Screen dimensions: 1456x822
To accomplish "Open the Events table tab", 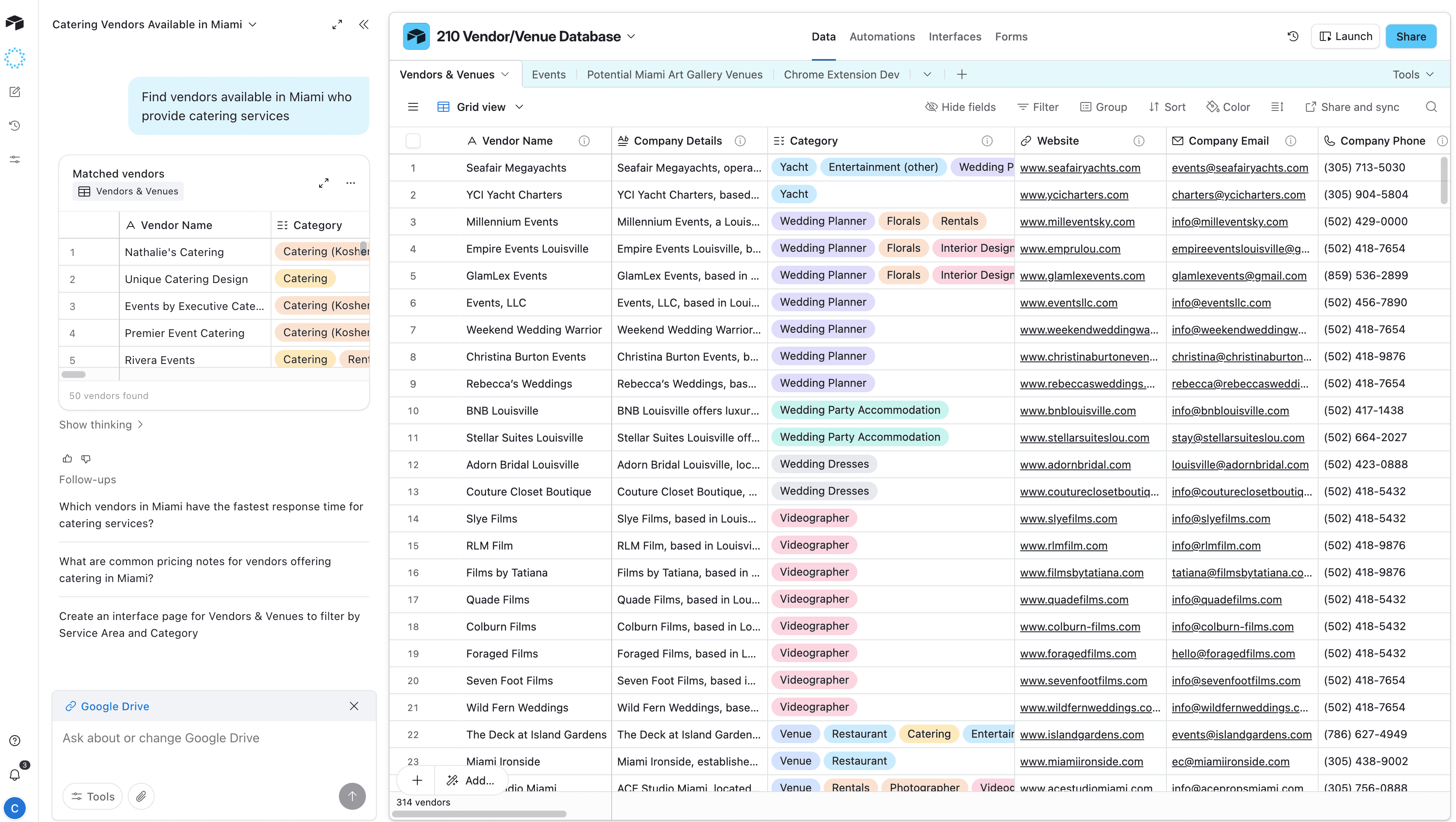I will (x=548, y=75).
